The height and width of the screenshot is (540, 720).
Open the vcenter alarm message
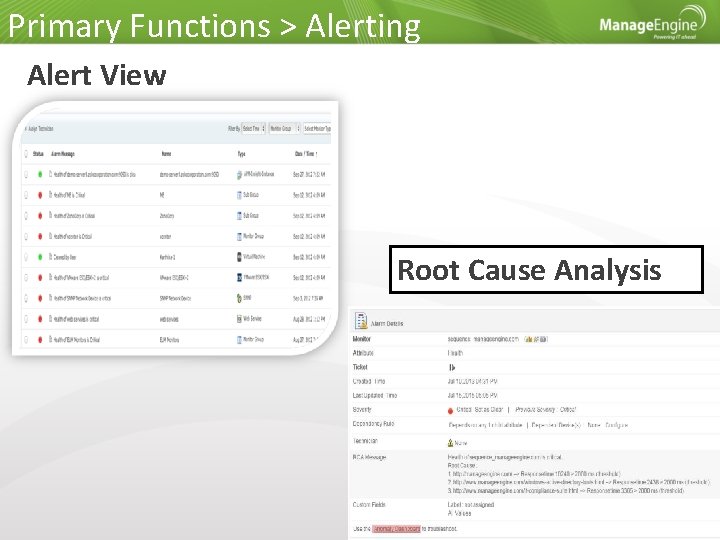click(x=73, y=236)
